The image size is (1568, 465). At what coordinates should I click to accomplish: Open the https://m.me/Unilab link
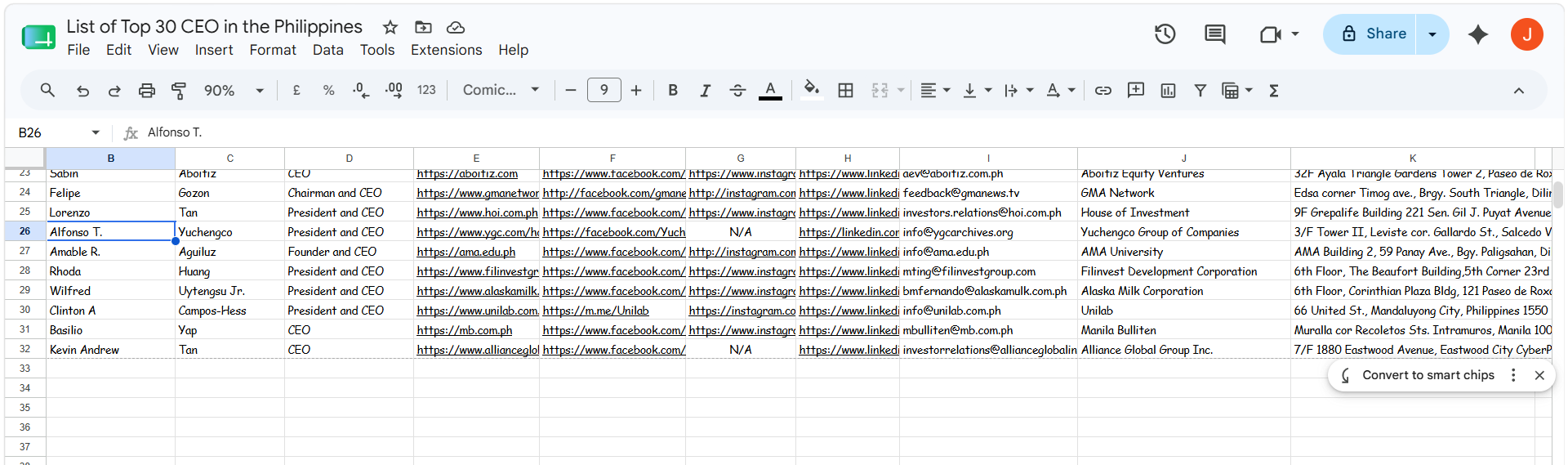click(595, 311)
